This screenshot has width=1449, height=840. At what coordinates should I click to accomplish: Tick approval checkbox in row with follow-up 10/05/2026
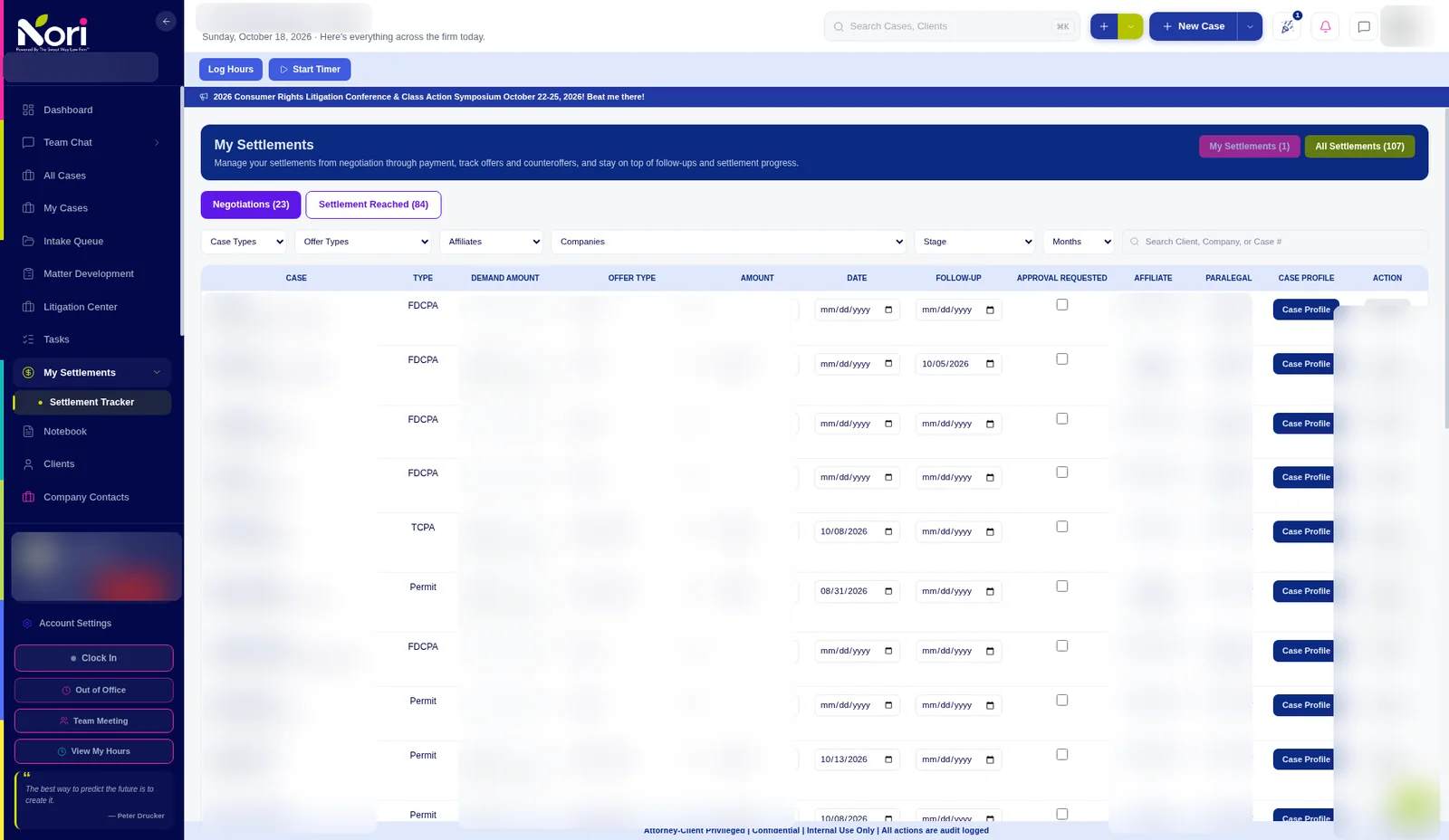(x=1062, y=359)
